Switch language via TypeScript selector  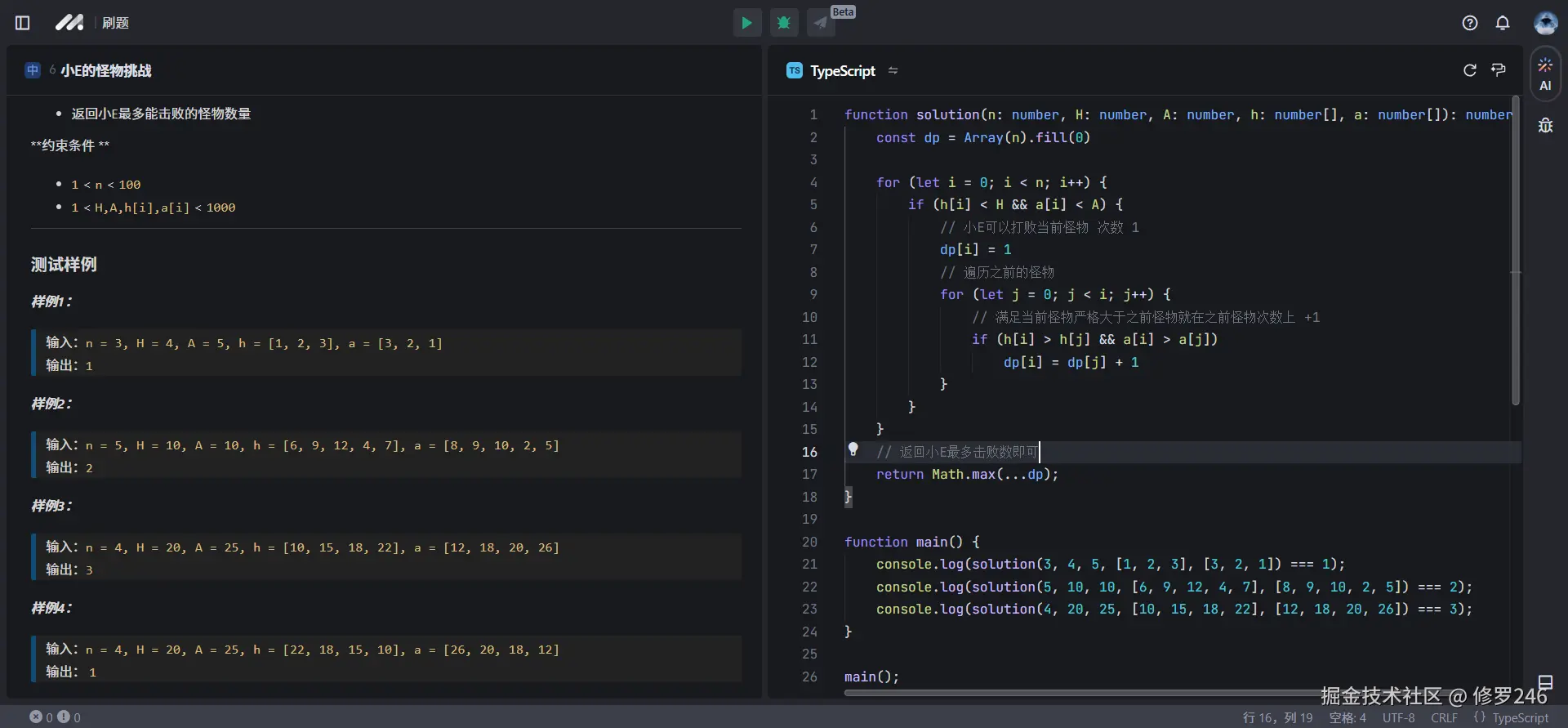(842, 71)
